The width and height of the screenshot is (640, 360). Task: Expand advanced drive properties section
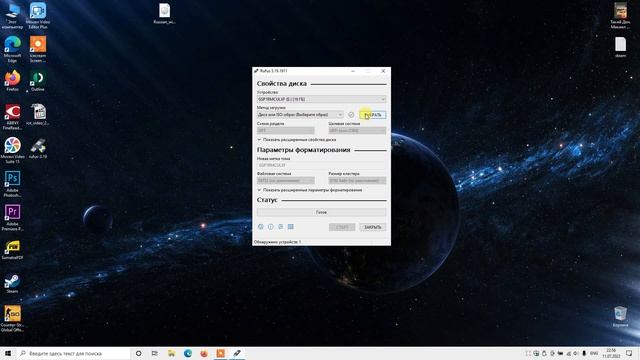297,140
